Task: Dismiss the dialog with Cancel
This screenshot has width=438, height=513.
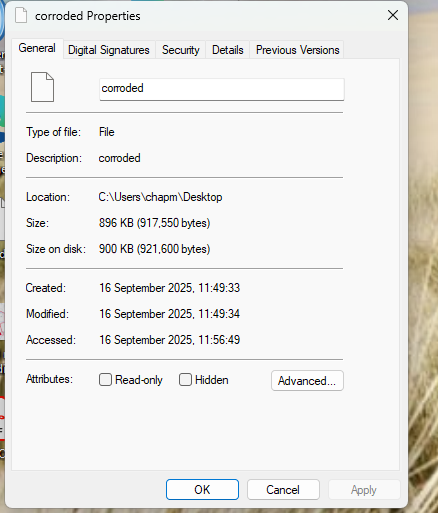Action: pyautogui.click(x=283, y=490)
